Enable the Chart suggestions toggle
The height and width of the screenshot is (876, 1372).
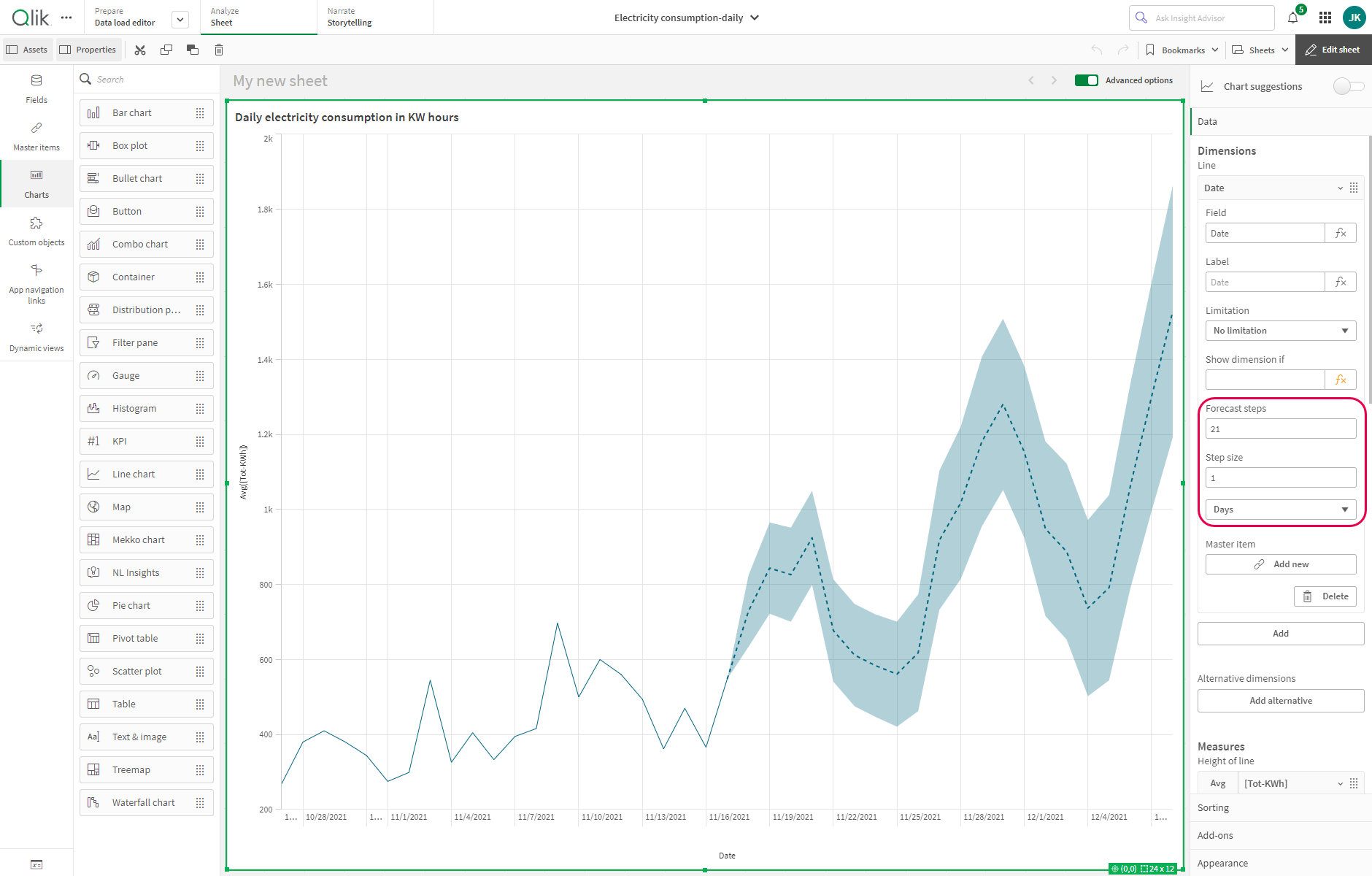(1348, 86)
